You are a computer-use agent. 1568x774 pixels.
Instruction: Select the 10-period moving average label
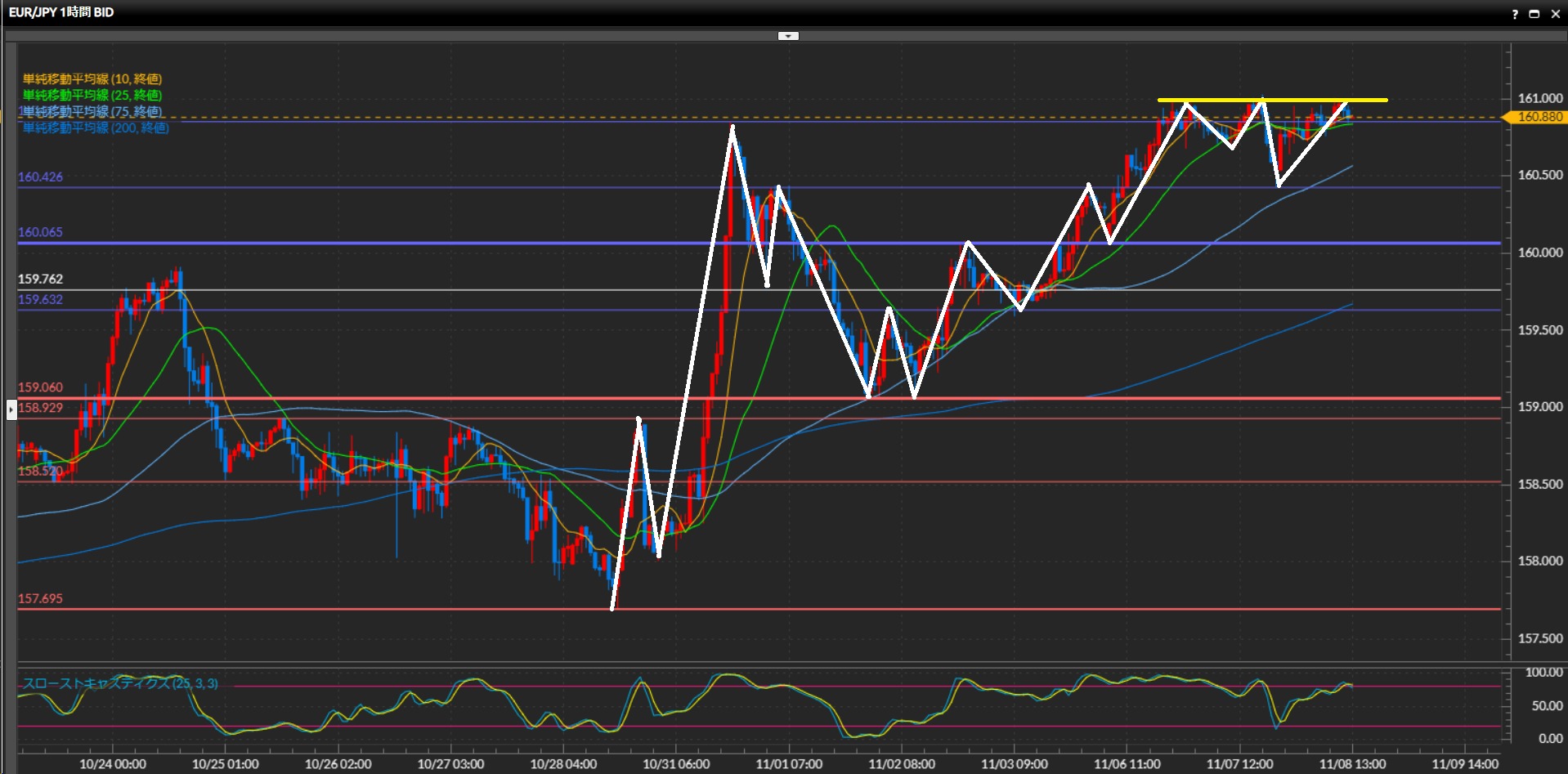pos(92,79)
